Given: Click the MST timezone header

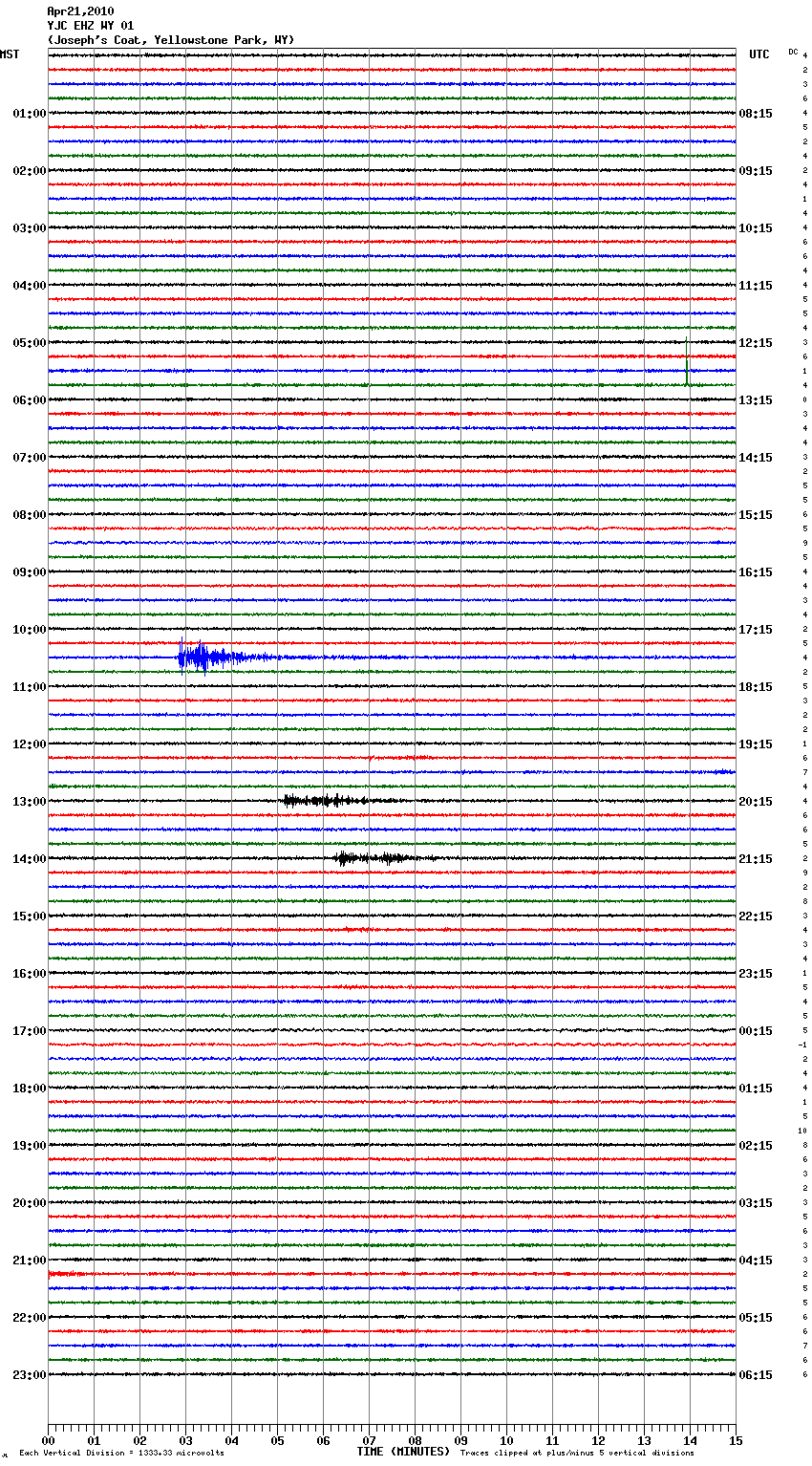Looking at the screenshot, I should (x=10, y=54).
